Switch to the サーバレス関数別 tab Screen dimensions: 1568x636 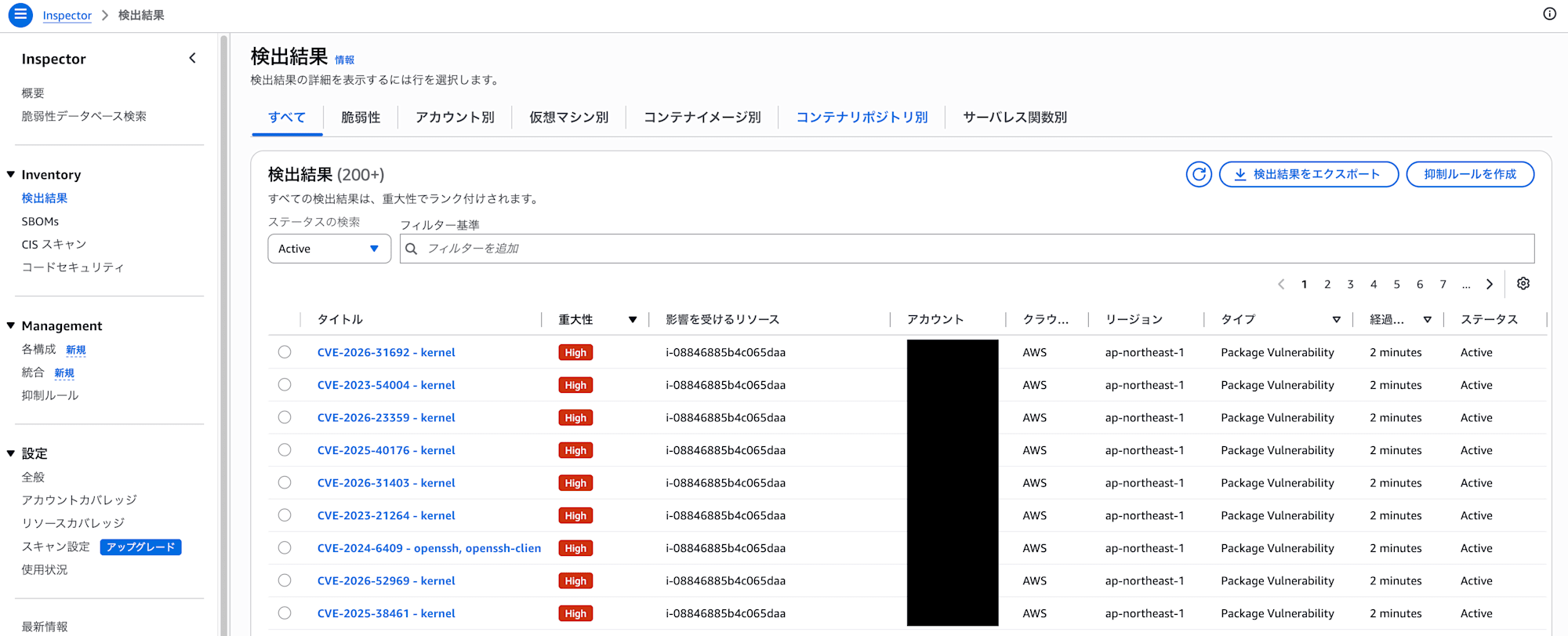[x=1015, y=118]
